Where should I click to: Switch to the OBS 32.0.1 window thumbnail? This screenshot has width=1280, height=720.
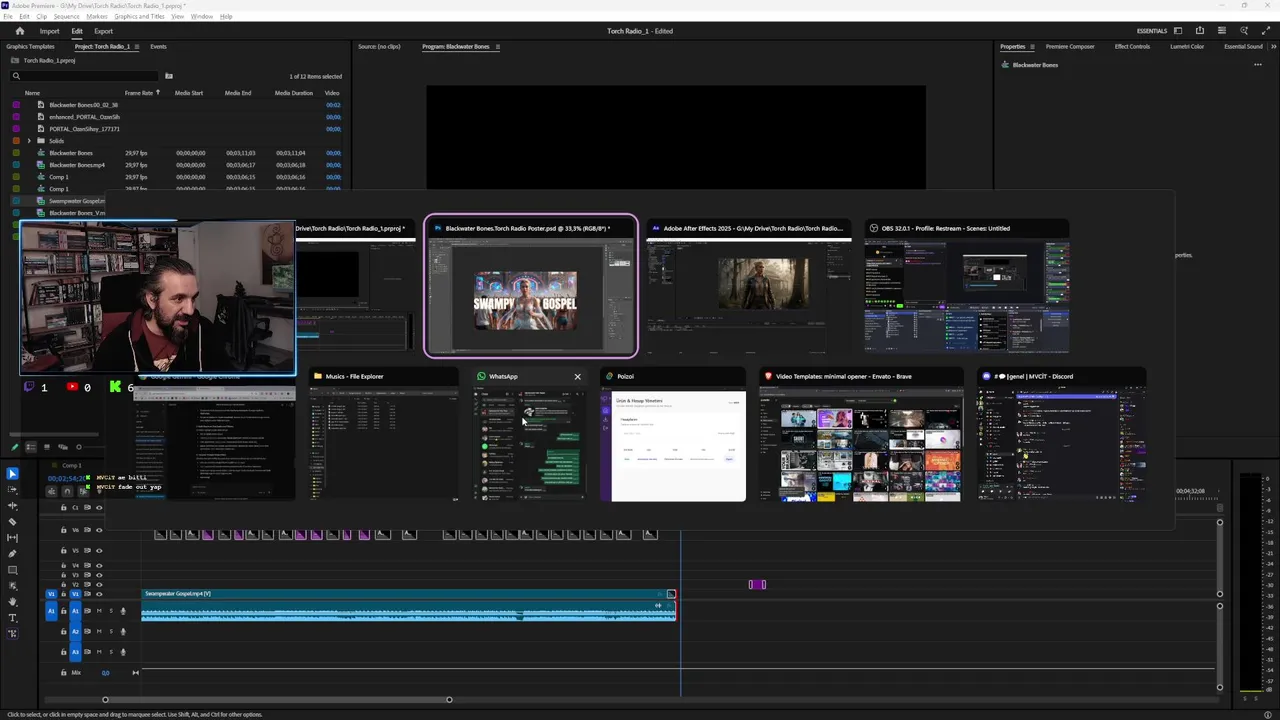(967, 285)
